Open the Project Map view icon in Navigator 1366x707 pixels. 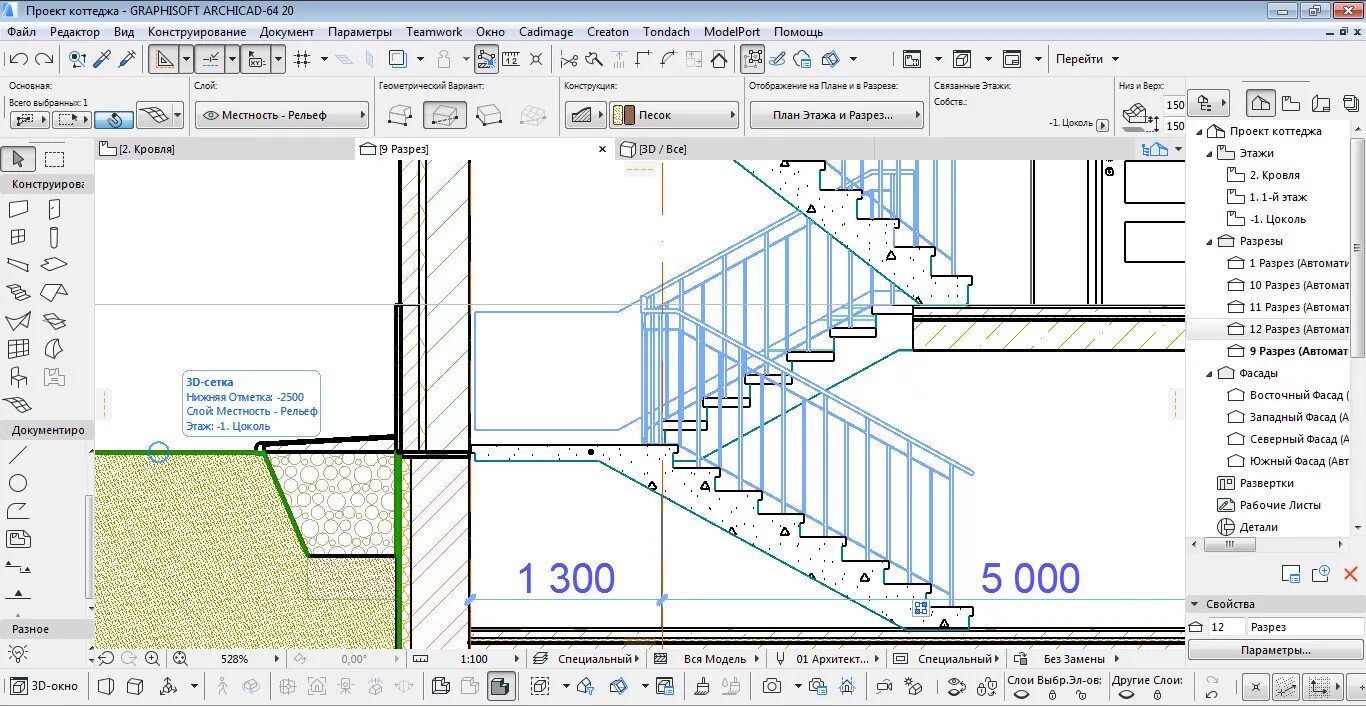click(1261, 103)
